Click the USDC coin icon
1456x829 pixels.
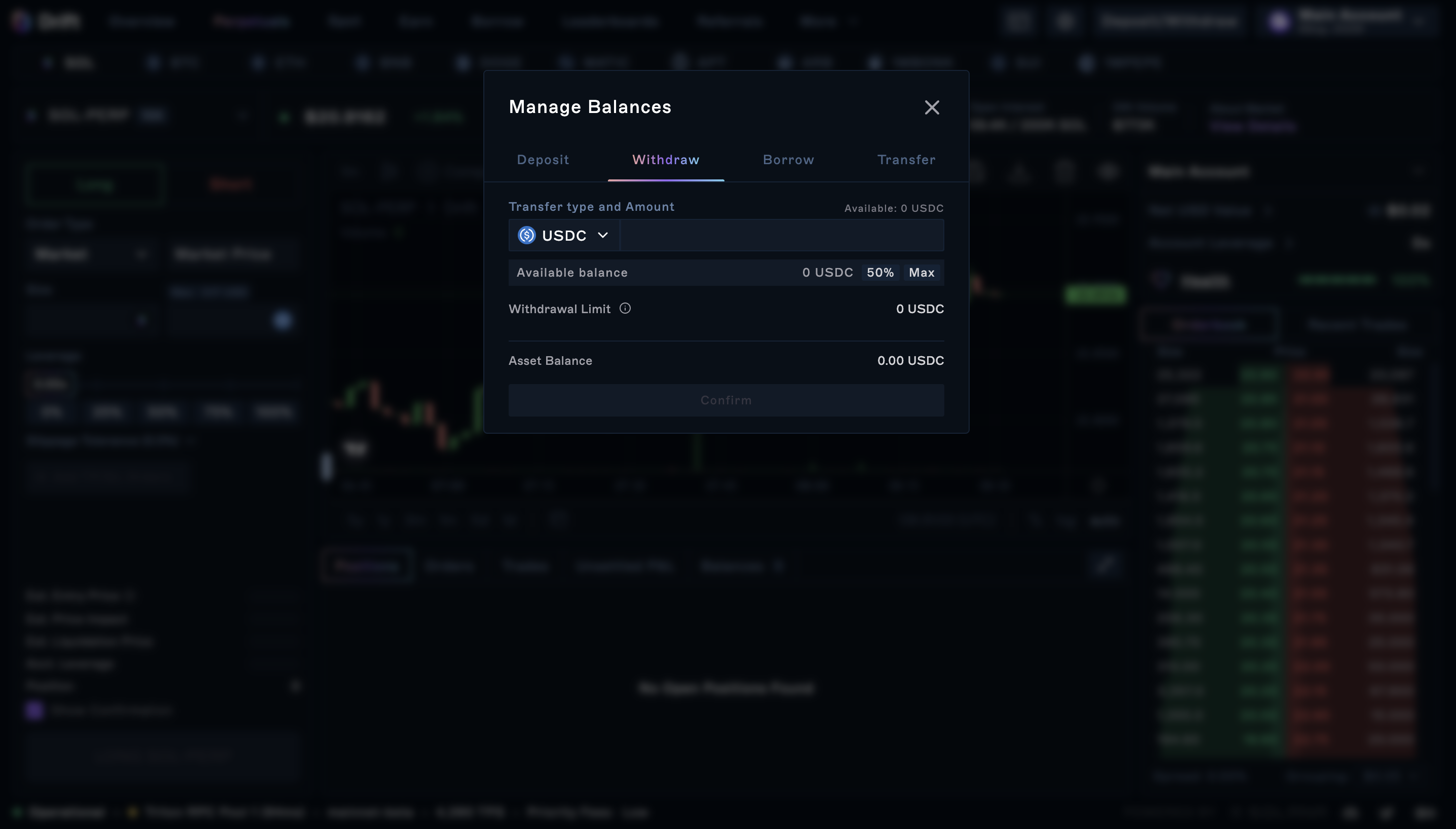pyautogui.click(x=526, y=235)
